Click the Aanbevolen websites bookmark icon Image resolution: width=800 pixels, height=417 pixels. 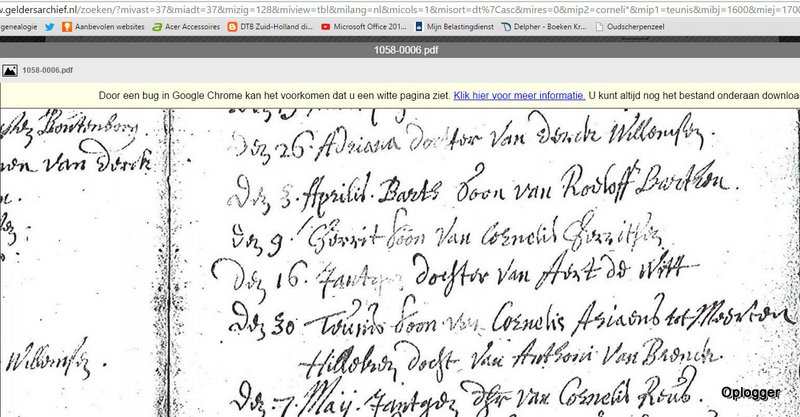67,27
